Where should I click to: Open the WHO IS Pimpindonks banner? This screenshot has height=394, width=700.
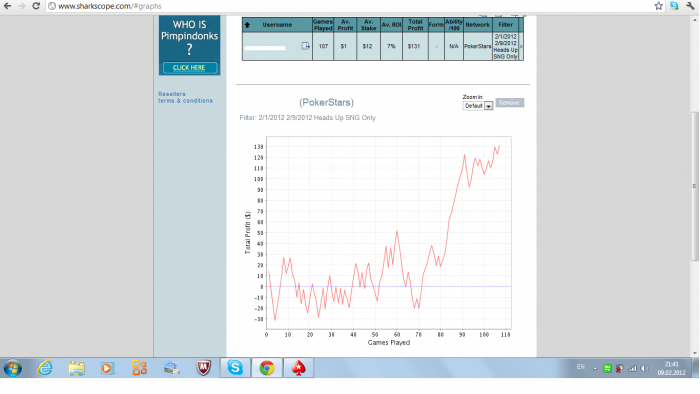[x=189, y=45]
